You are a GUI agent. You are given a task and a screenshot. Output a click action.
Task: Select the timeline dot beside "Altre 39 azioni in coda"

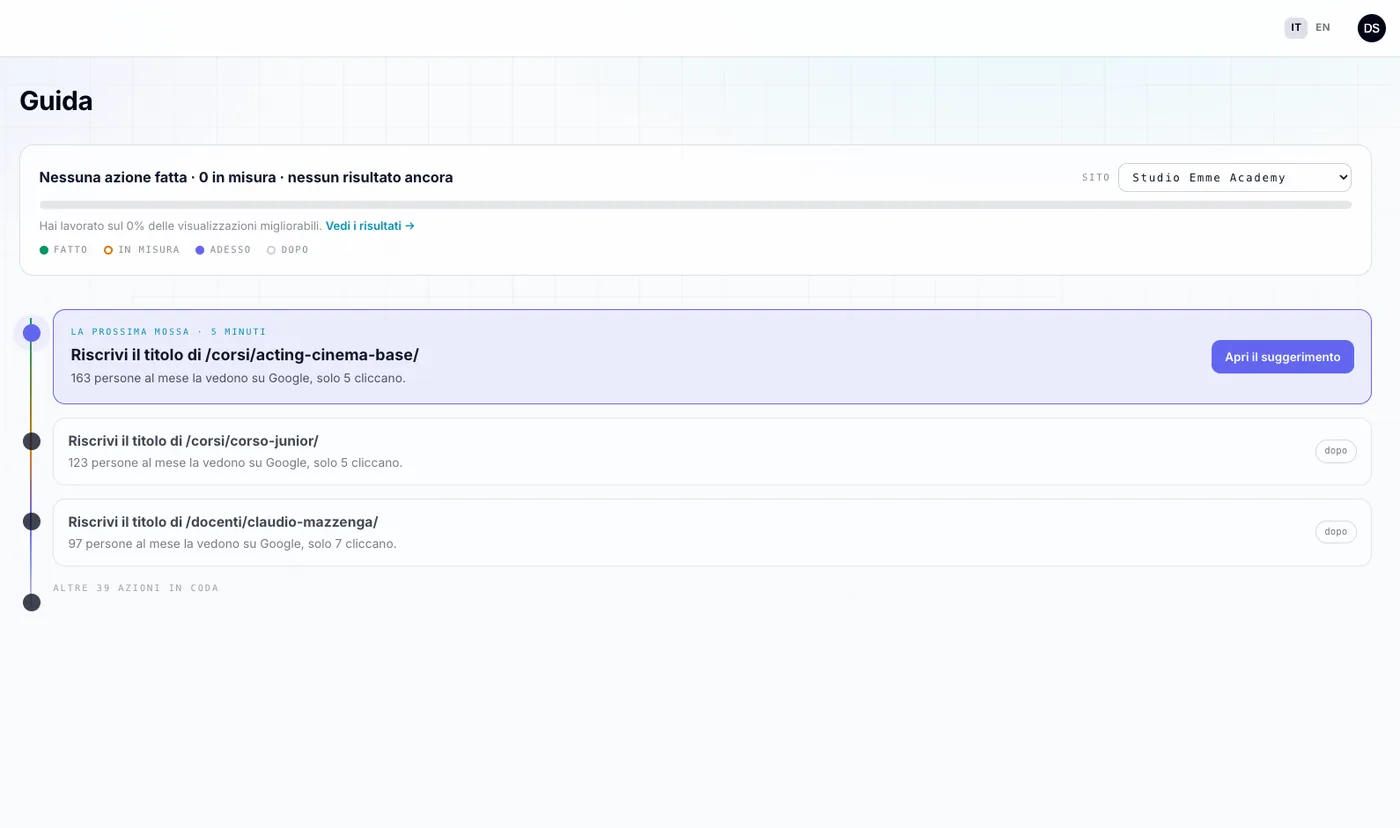[x=32, y=602]
